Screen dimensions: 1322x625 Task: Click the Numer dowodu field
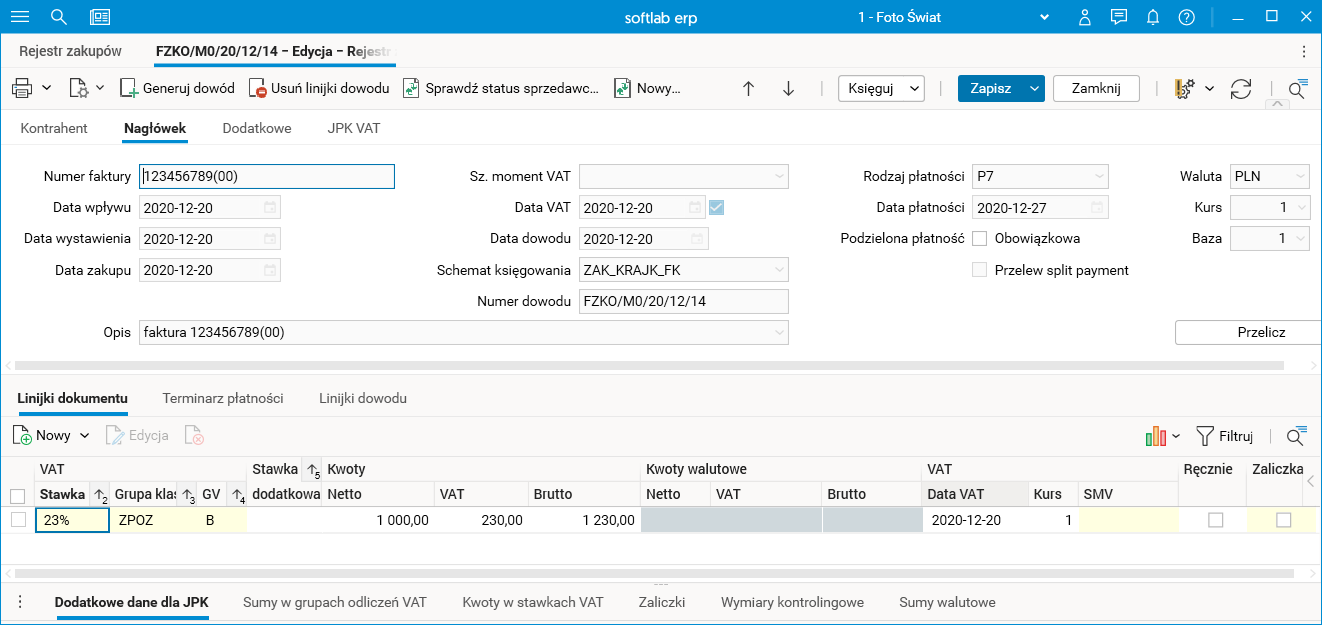click(684, 301)
